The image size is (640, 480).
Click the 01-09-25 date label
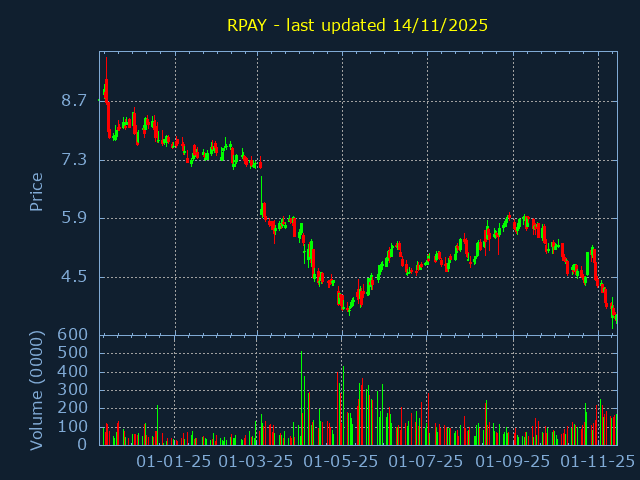coord(512,461)
